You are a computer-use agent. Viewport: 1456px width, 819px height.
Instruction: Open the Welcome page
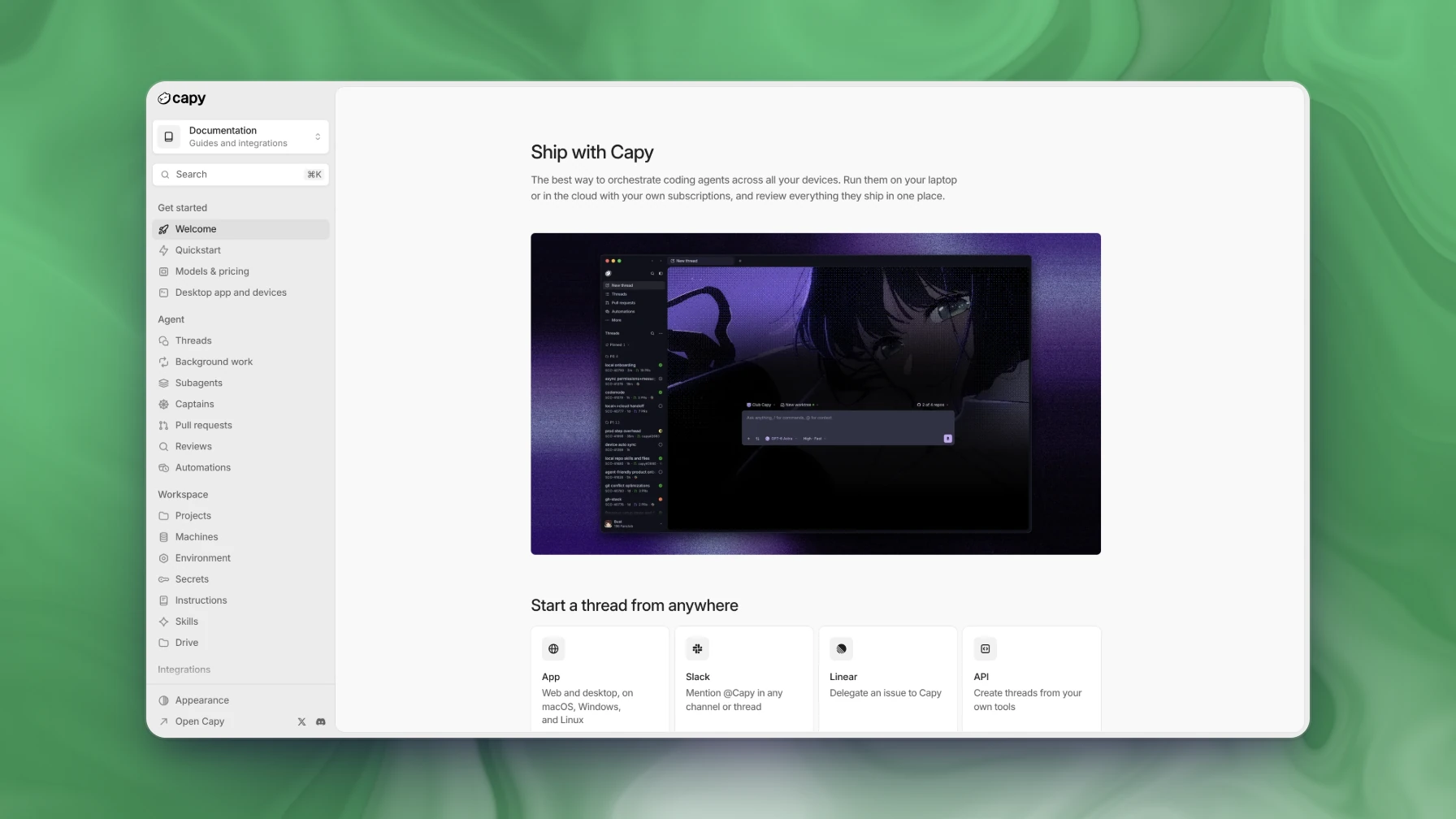click(240, 229)
